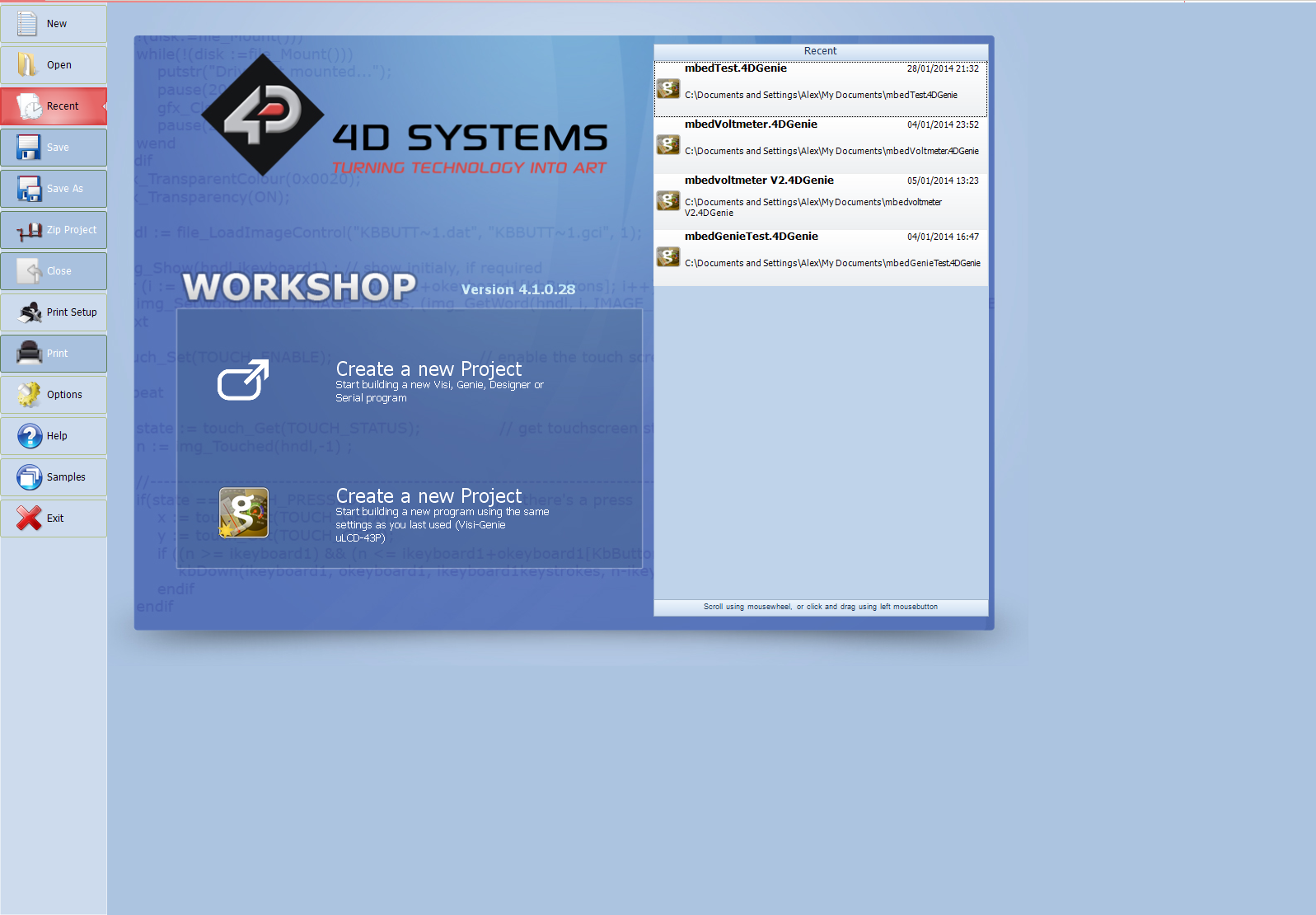Screen dimensions: 1316x915
Task: Click the date 28/01/2014 21:32
Action: click(x=943, y=68)
